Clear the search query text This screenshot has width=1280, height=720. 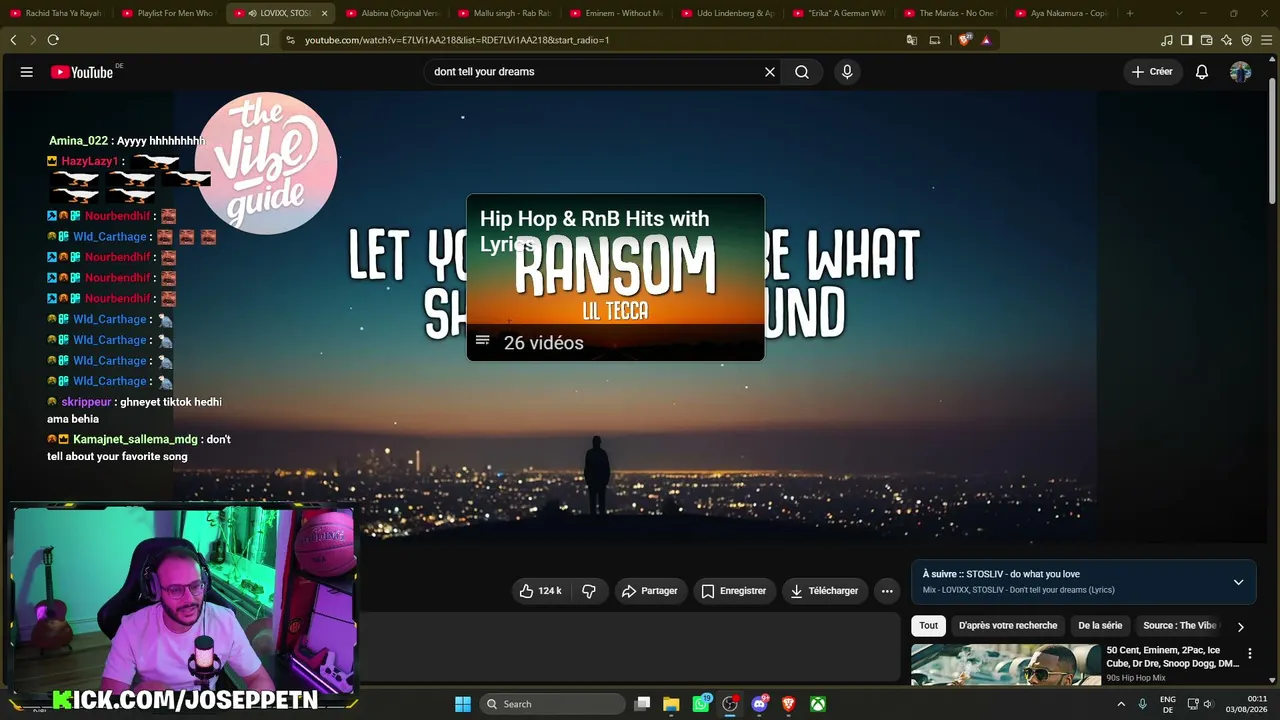tap(770, 72)
